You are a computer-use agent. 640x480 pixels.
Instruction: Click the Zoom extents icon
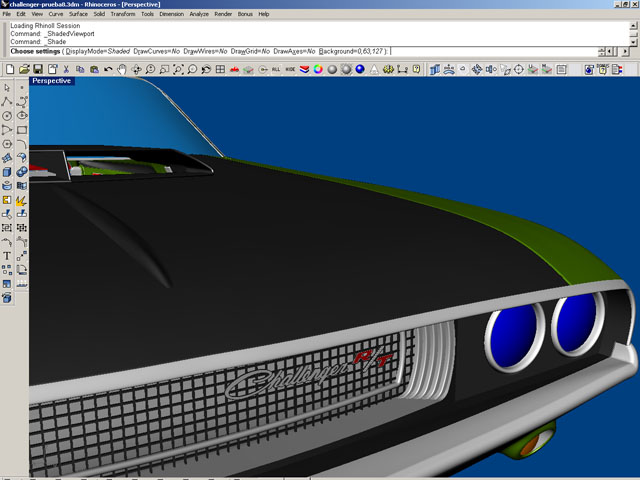(x=178, y=69)
